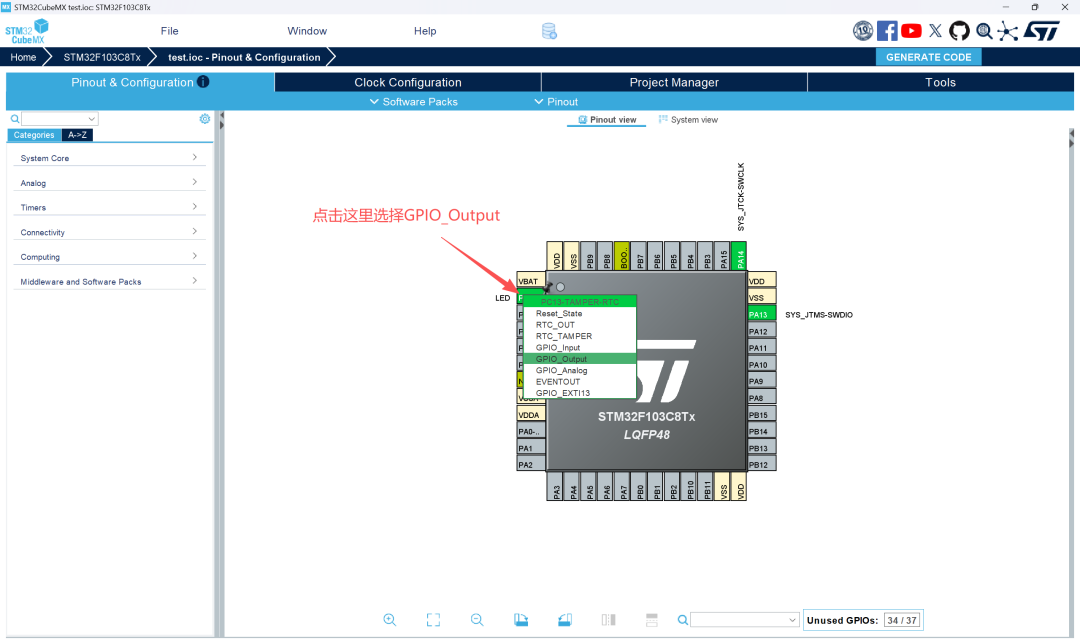The image size is (1080, 644).
Task: Choose GPIO_Output from the pin menu
Action: coord(580,359)
